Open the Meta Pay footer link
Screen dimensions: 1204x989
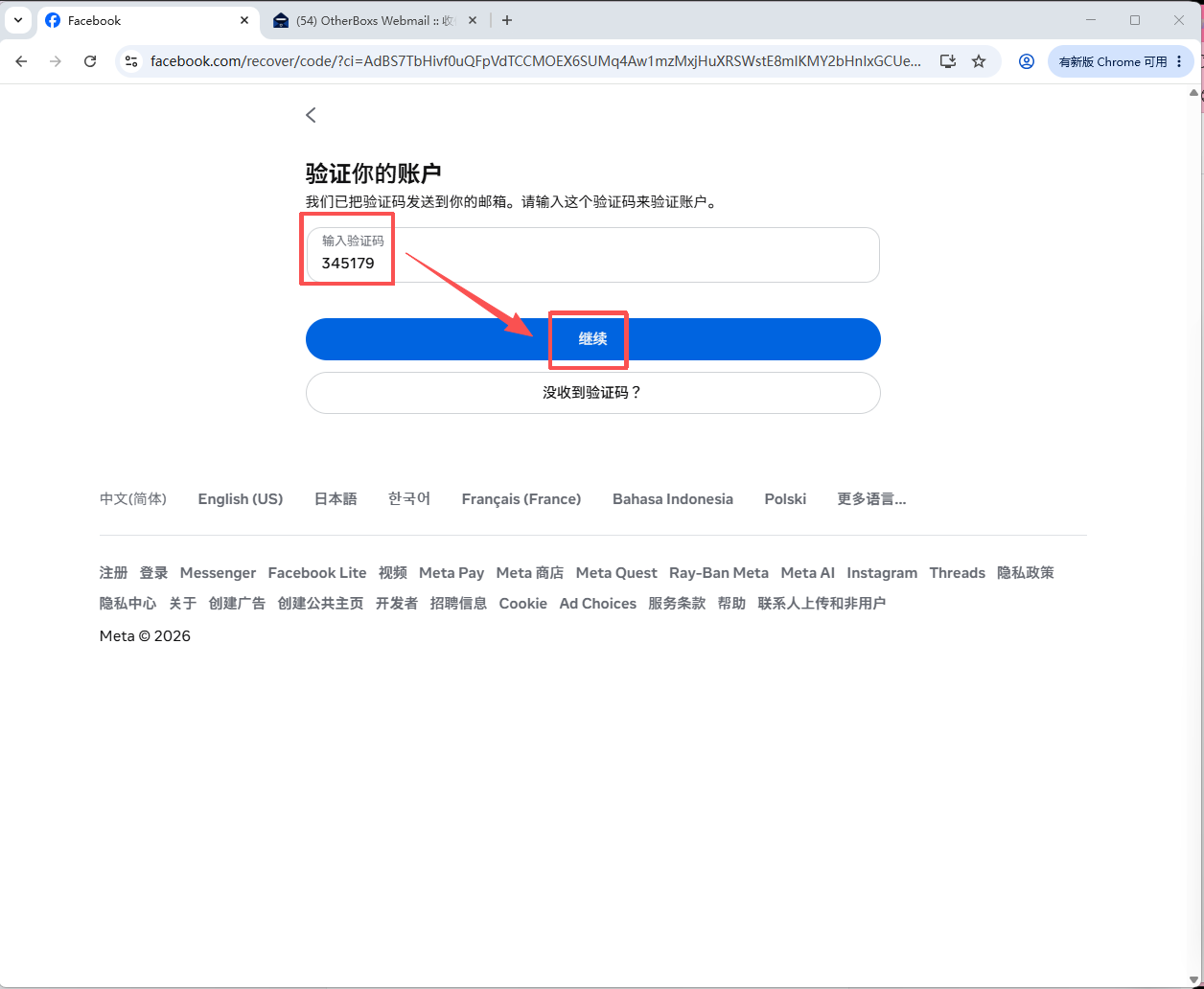(451, 573)
